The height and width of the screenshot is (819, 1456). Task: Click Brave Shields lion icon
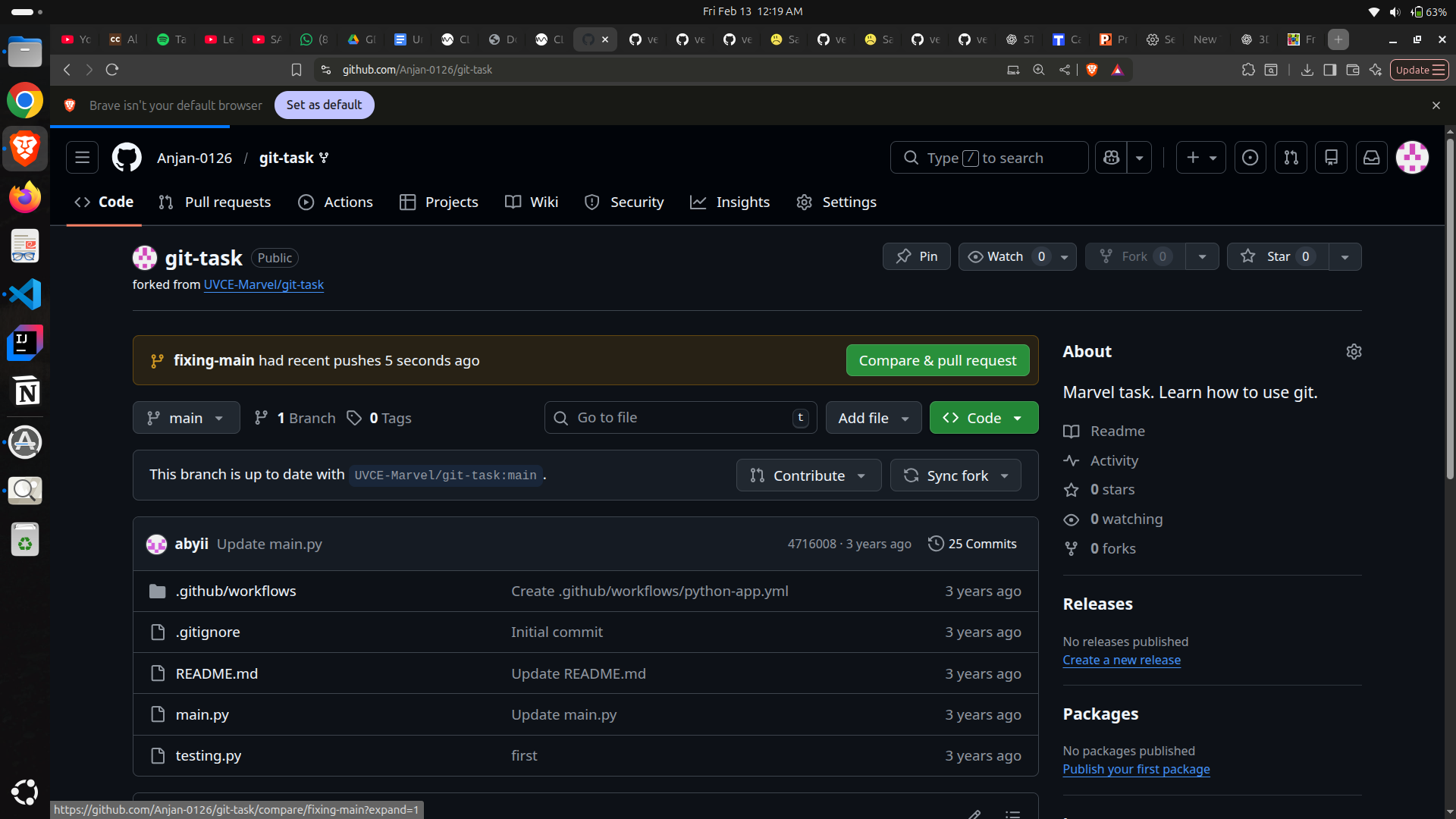coord(1092,70)
